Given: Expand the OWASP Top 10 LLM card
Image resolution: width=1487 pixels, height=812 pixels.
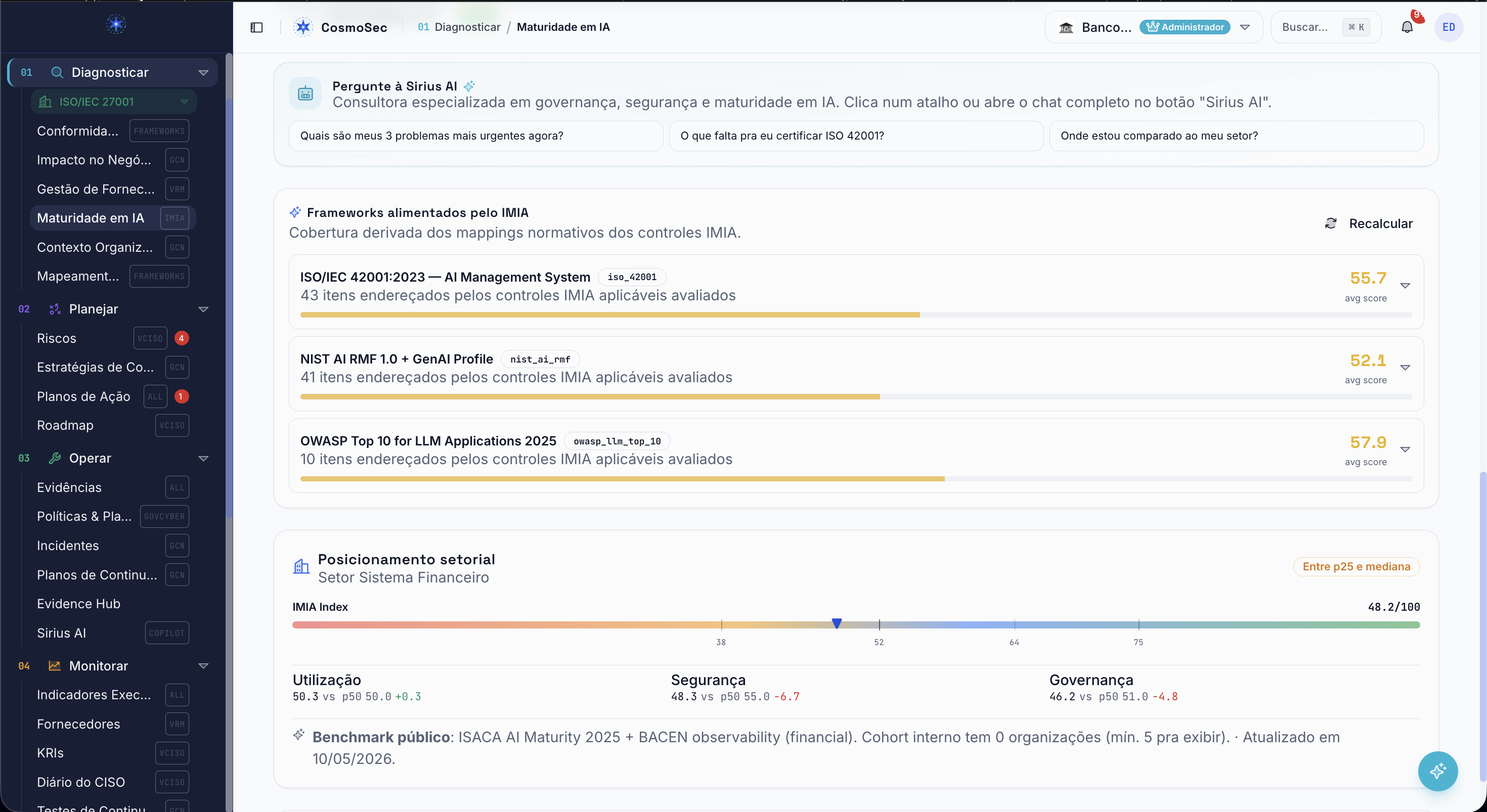Looking at the screenshot, I should (x=1405, y=449).
